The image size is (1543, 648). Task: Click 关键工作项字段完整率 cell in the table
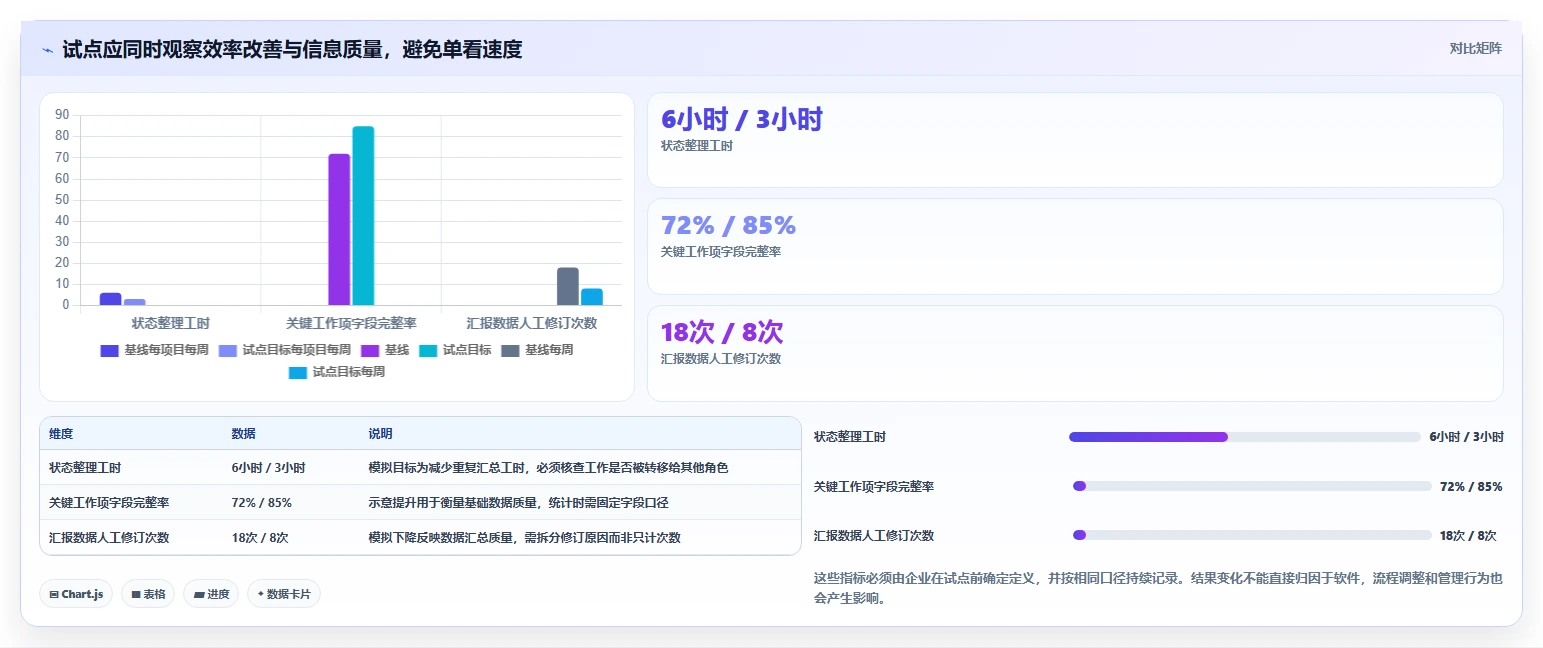tap(109, 503)
